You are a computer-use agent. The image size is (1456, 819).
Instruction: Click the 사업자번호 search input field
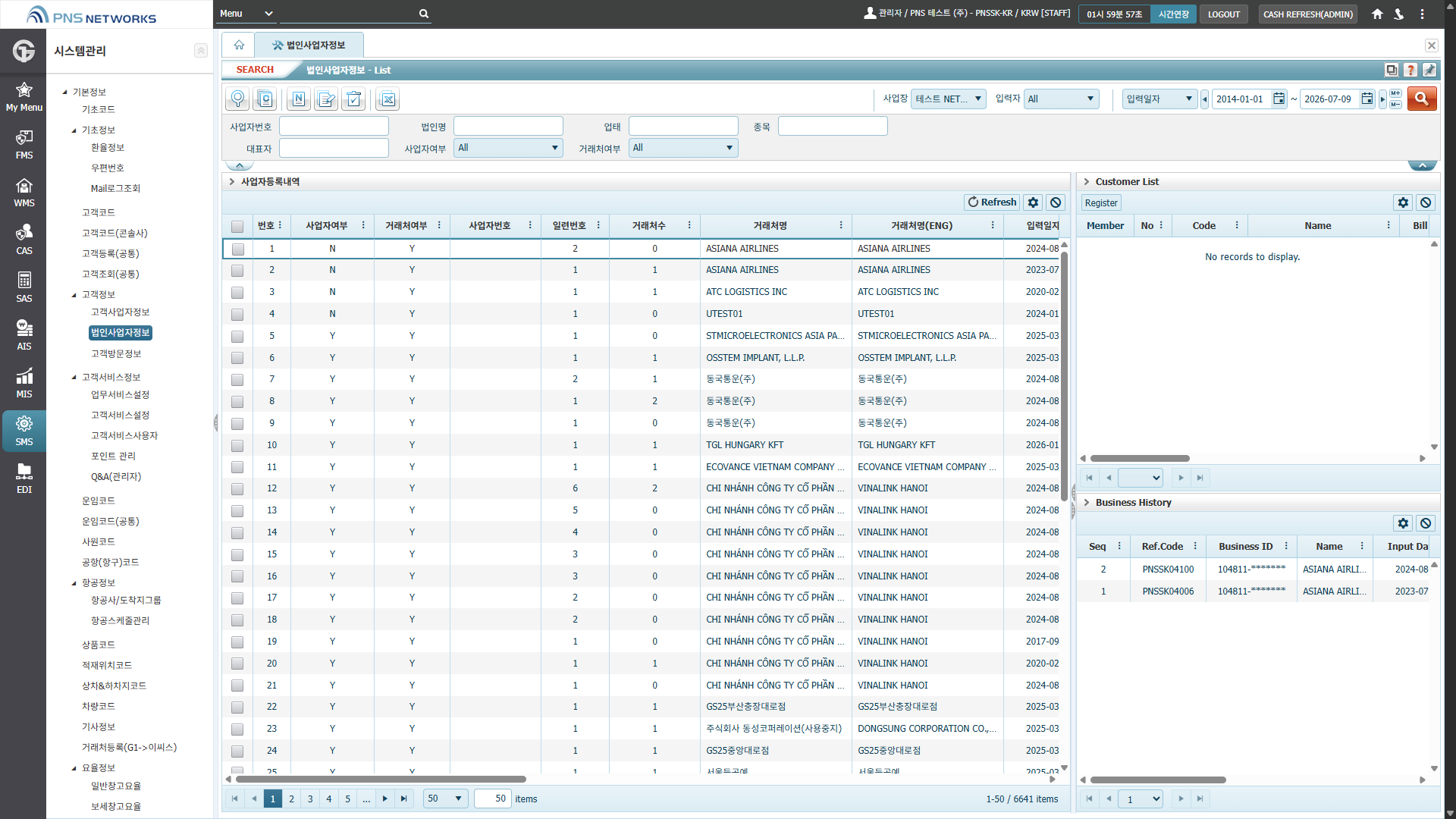pos(334,127)
